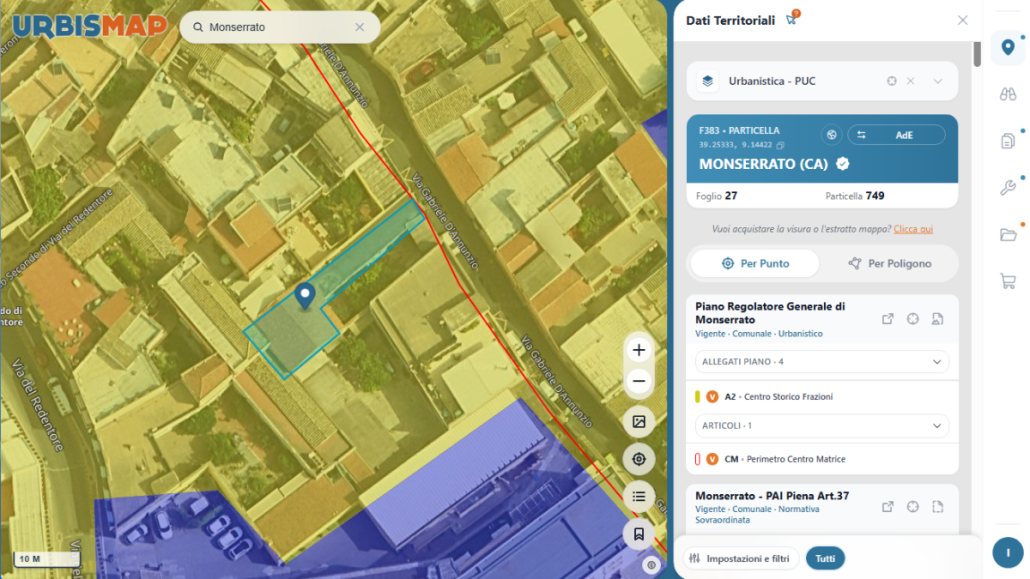Click the 10 M scale bar

pos(47,559)
